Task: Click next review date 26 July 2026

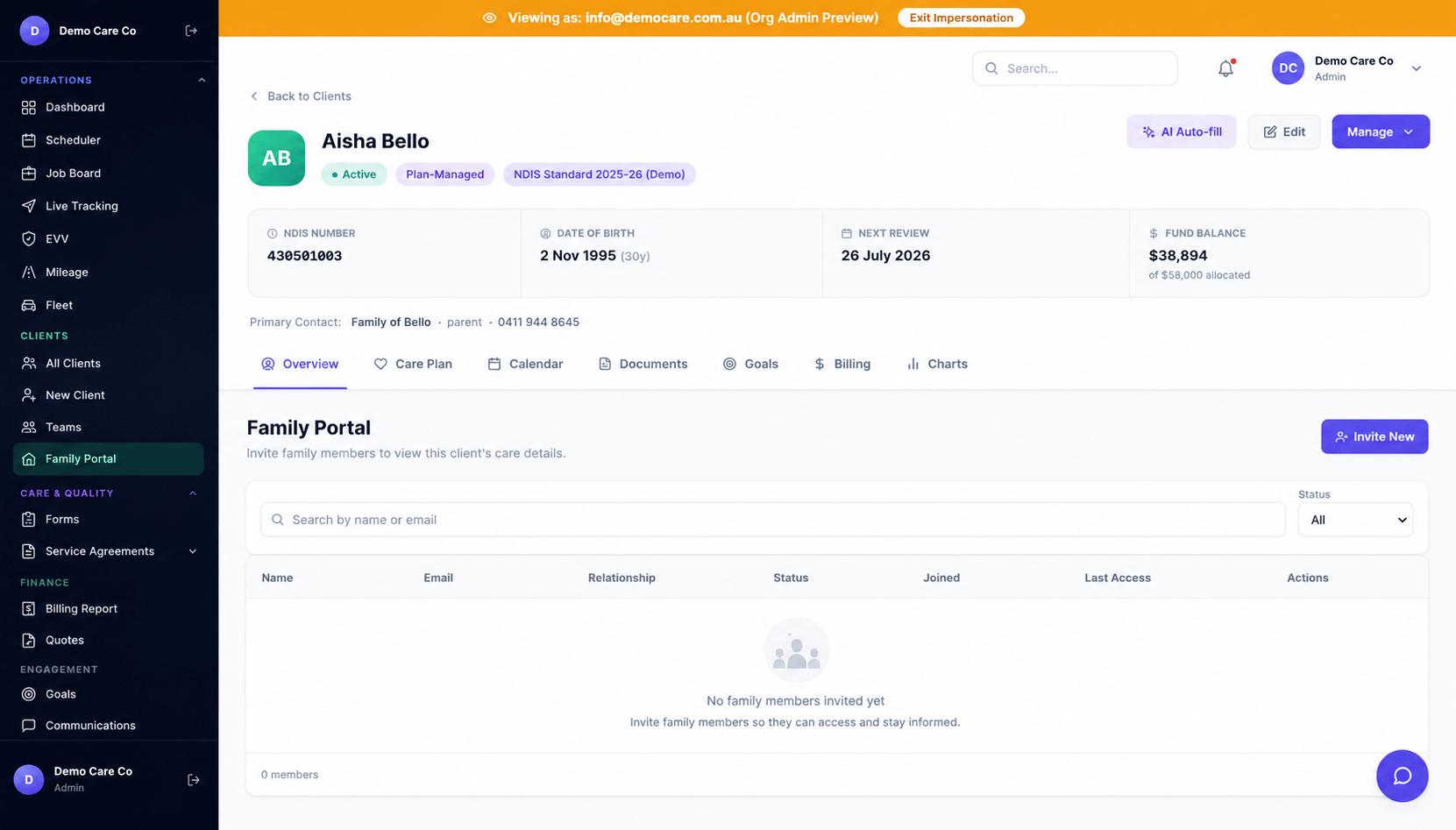Action: (885, 256)
